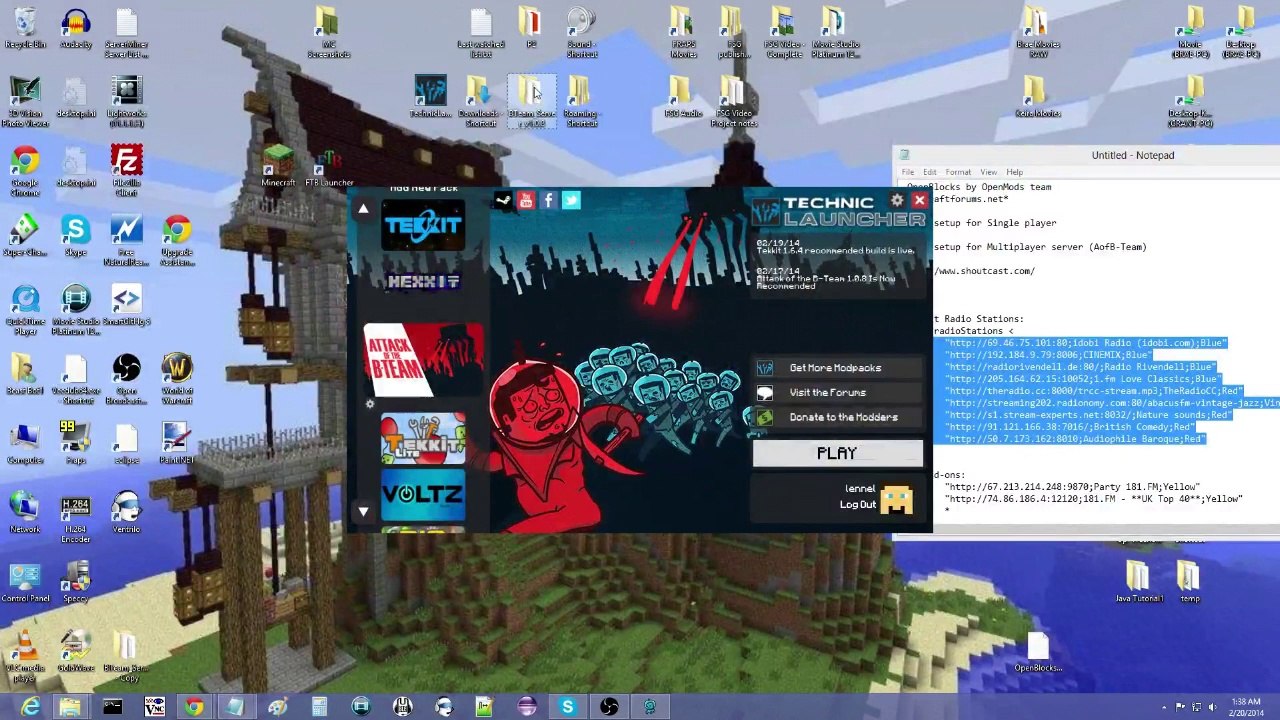The image size is (1280, 720).
Task: Select Ventrilo desktop icon
Action: (x=126, y=512)
